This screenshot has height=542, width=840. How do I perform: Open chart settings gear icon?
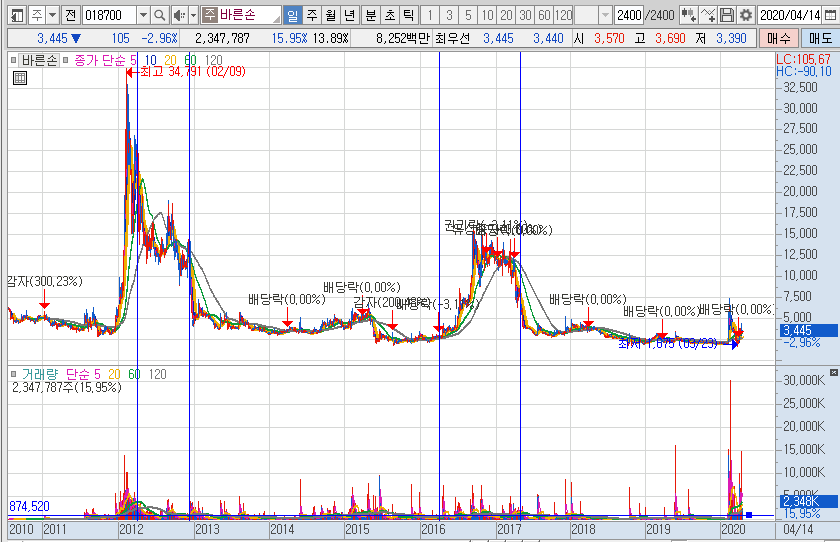(746, 15)
